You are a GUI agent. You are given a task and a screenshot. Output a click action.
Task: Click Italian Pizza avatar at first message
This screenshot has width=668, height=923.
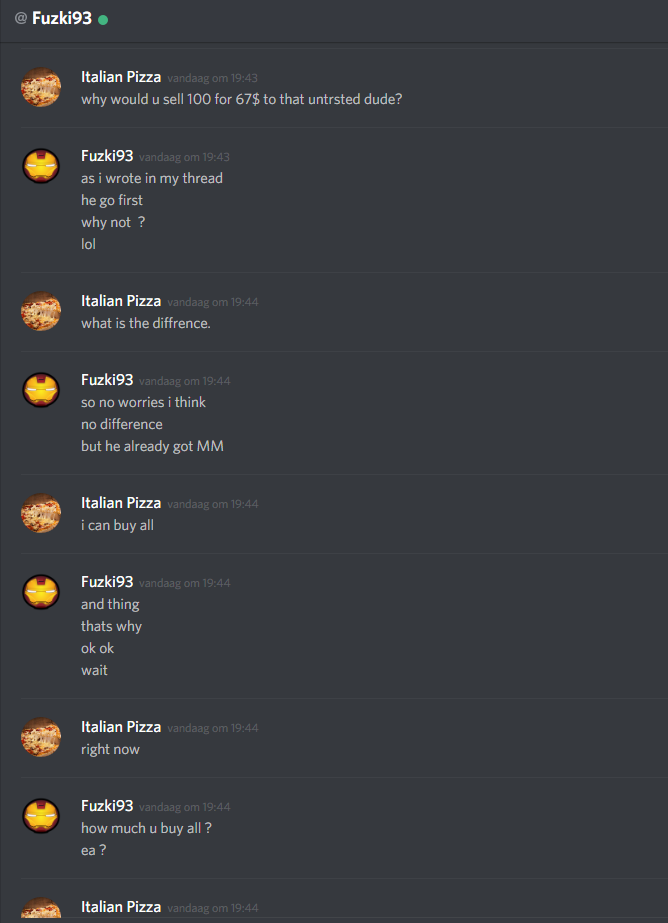(41, 87)
